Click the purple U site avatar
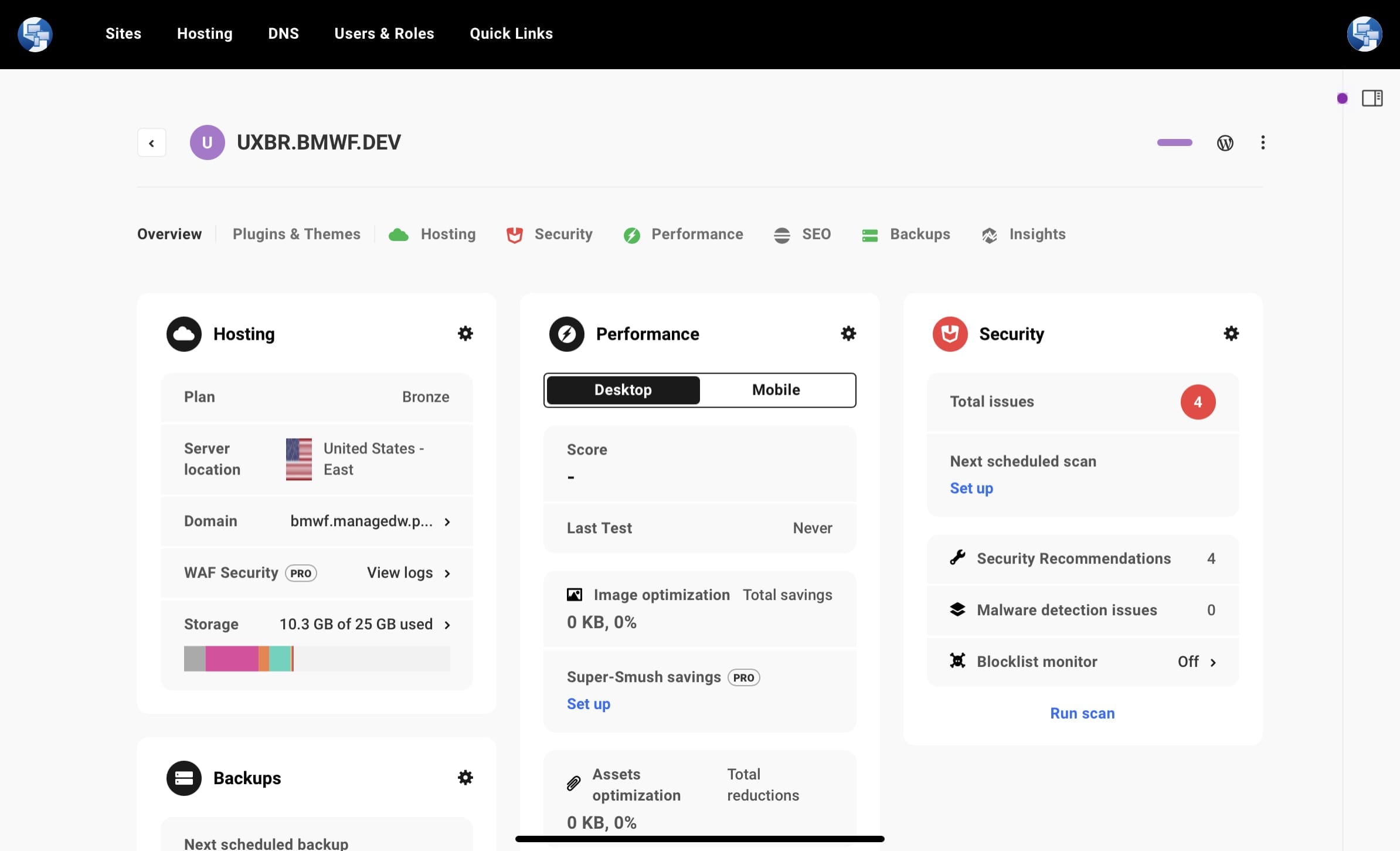The height and width of the screenshot is (851, 1400). pyautogui.click(x=207, y=143)
